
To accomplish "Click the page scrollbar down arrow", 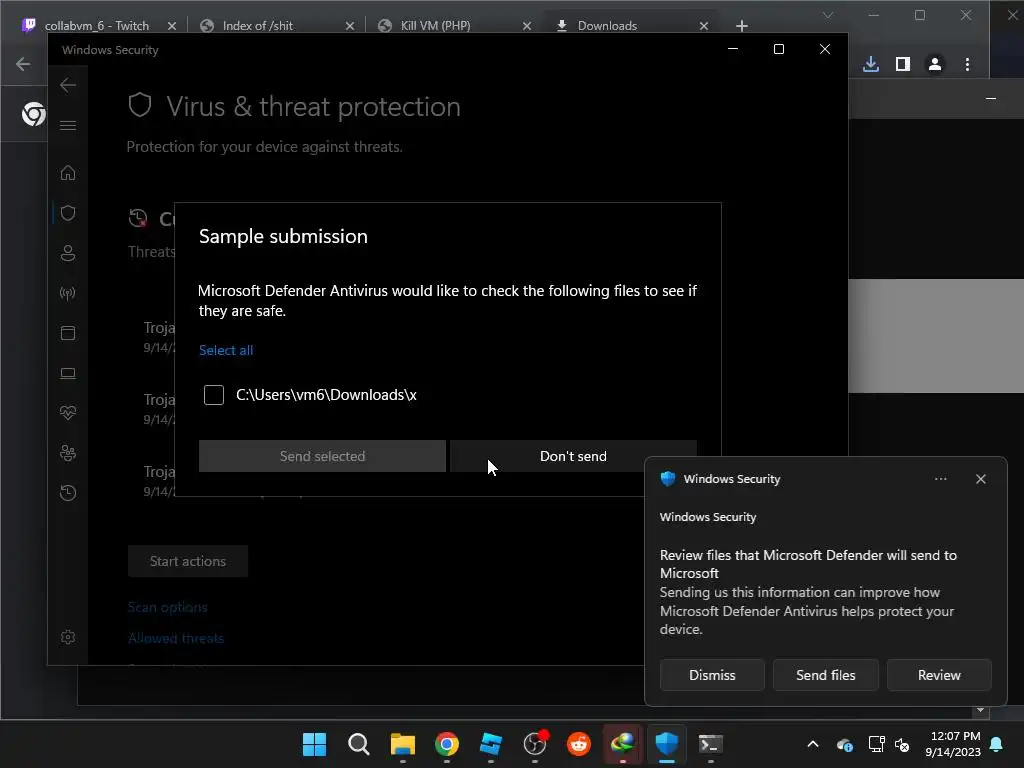I will 980,710.
